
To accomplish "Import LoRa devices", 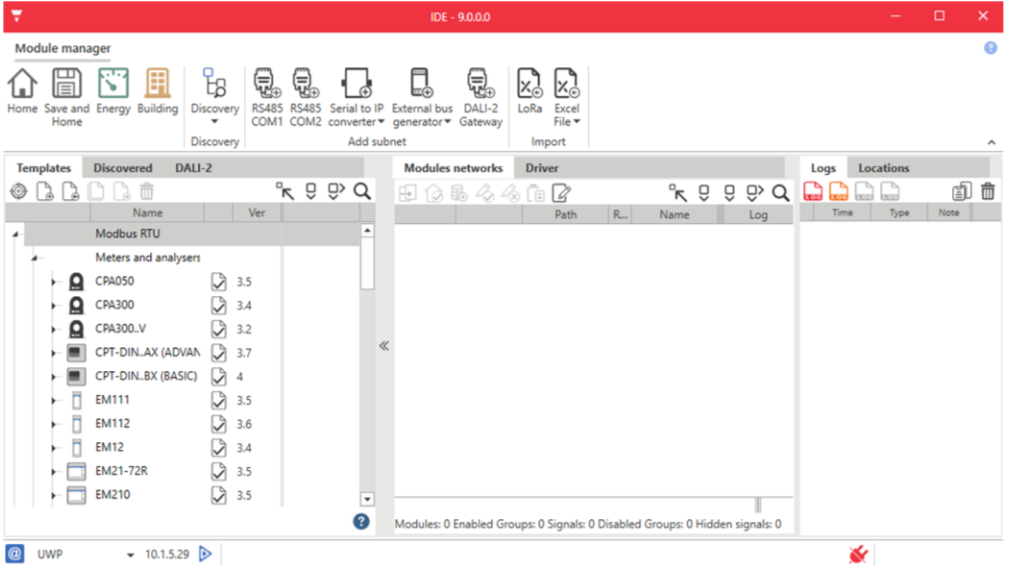I will point(529,91).
